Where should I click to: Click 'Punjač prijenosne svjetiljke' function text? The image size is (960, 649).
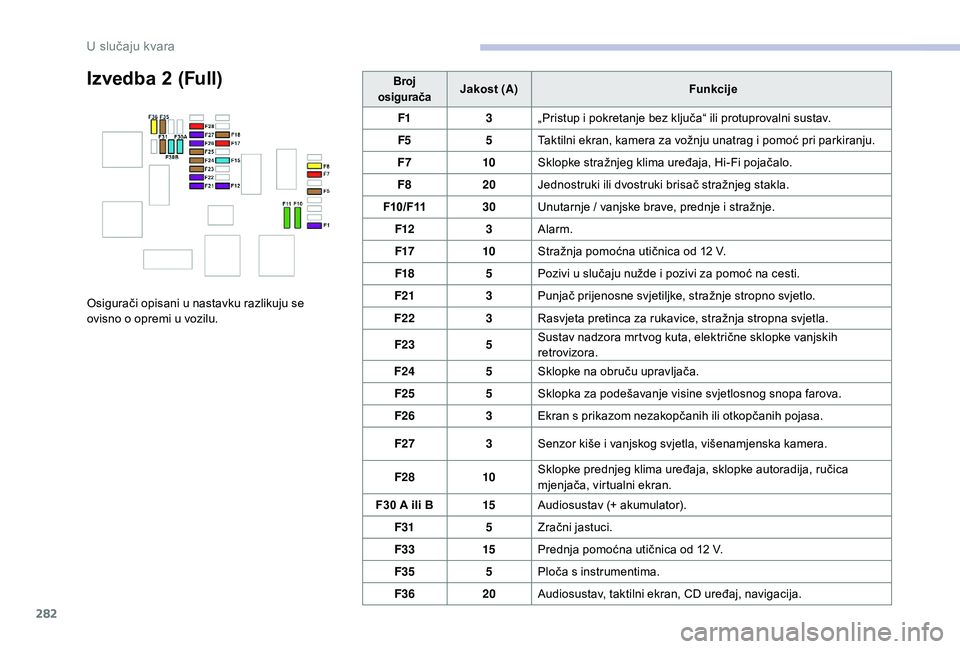[676, 296]
